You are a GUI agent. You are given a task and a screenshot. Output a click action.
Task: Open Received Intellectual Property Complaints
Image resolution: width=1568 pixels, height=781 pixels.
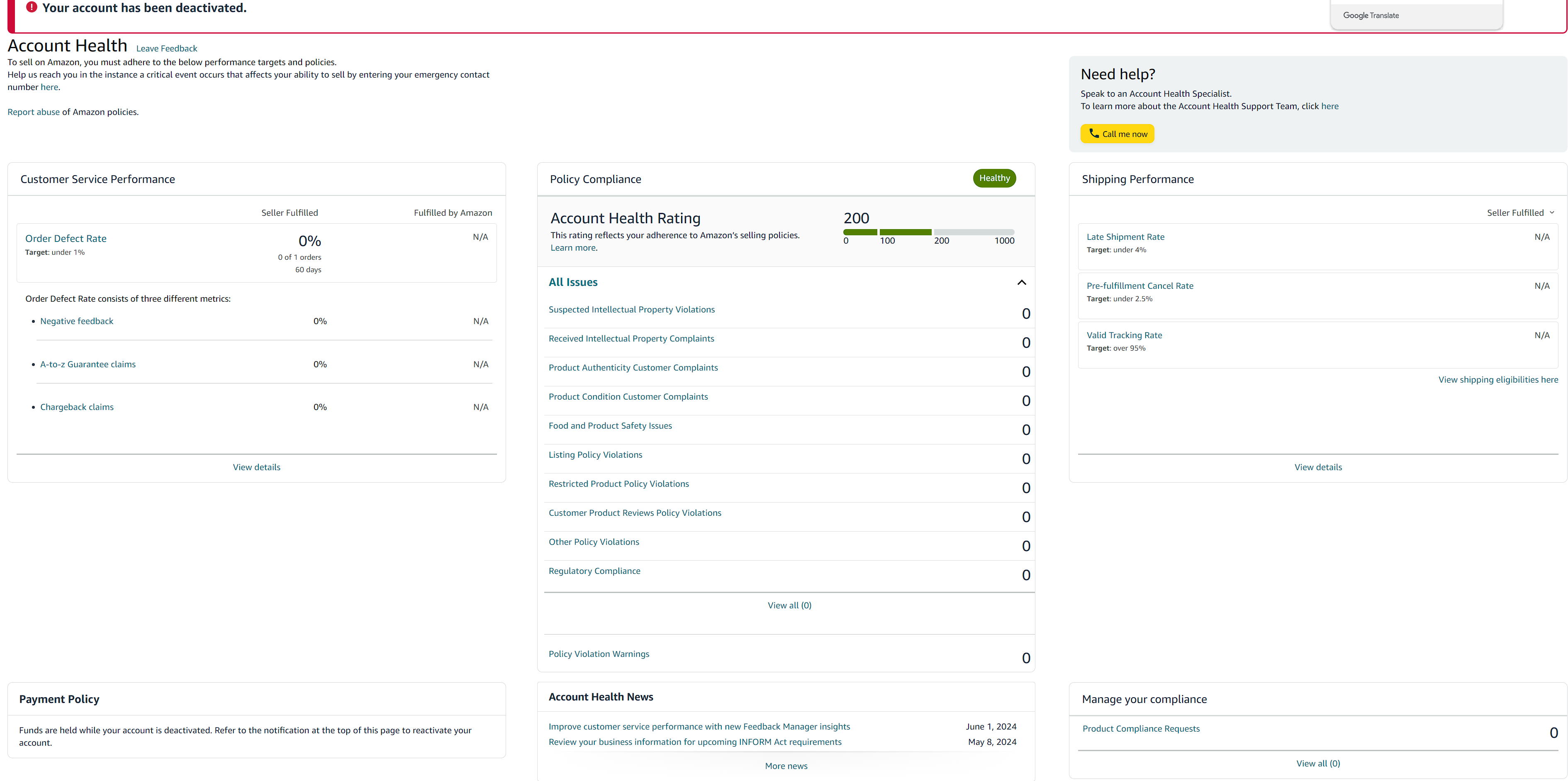tap(631, 339)
